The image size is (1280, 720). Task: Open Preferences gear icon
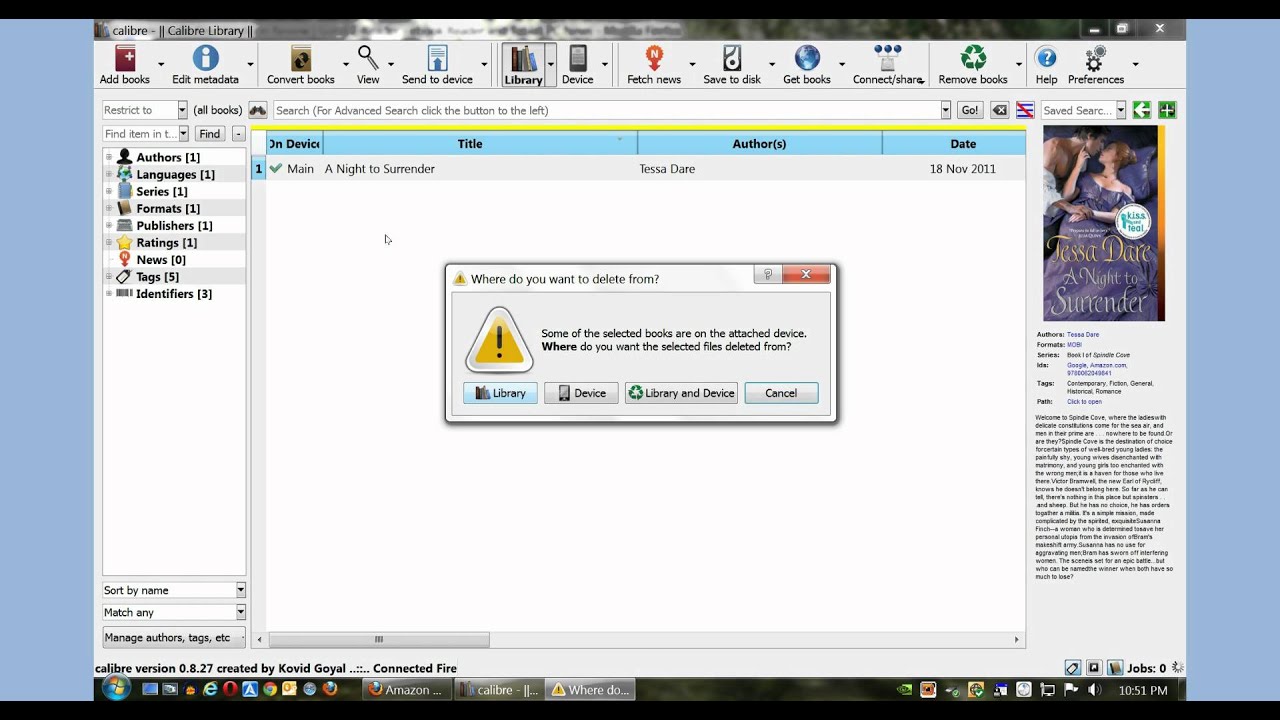click(1096, 59)
